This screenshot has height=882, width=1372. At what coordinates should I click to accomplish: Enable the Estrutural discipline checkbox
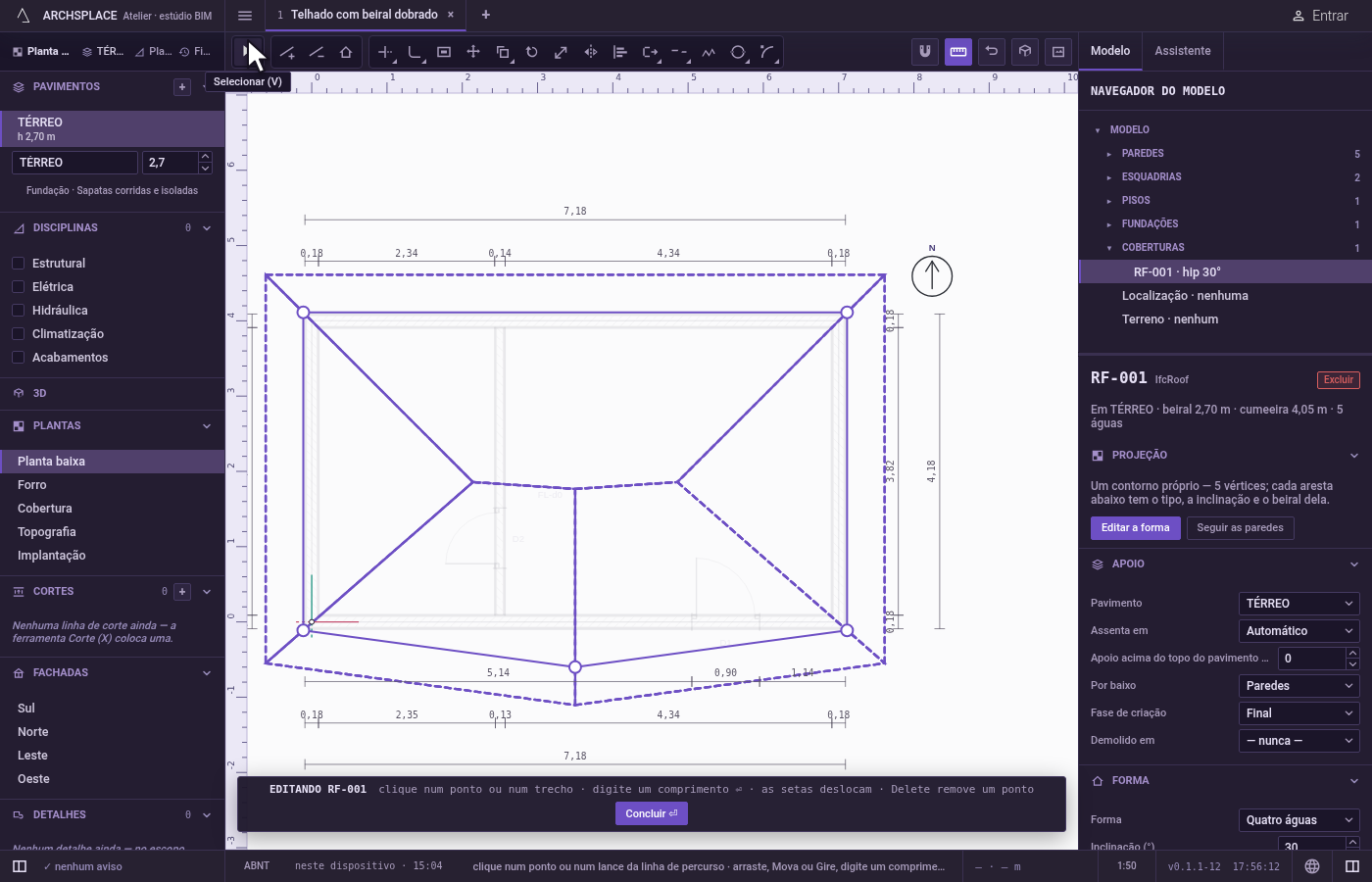tap(18, 264)
